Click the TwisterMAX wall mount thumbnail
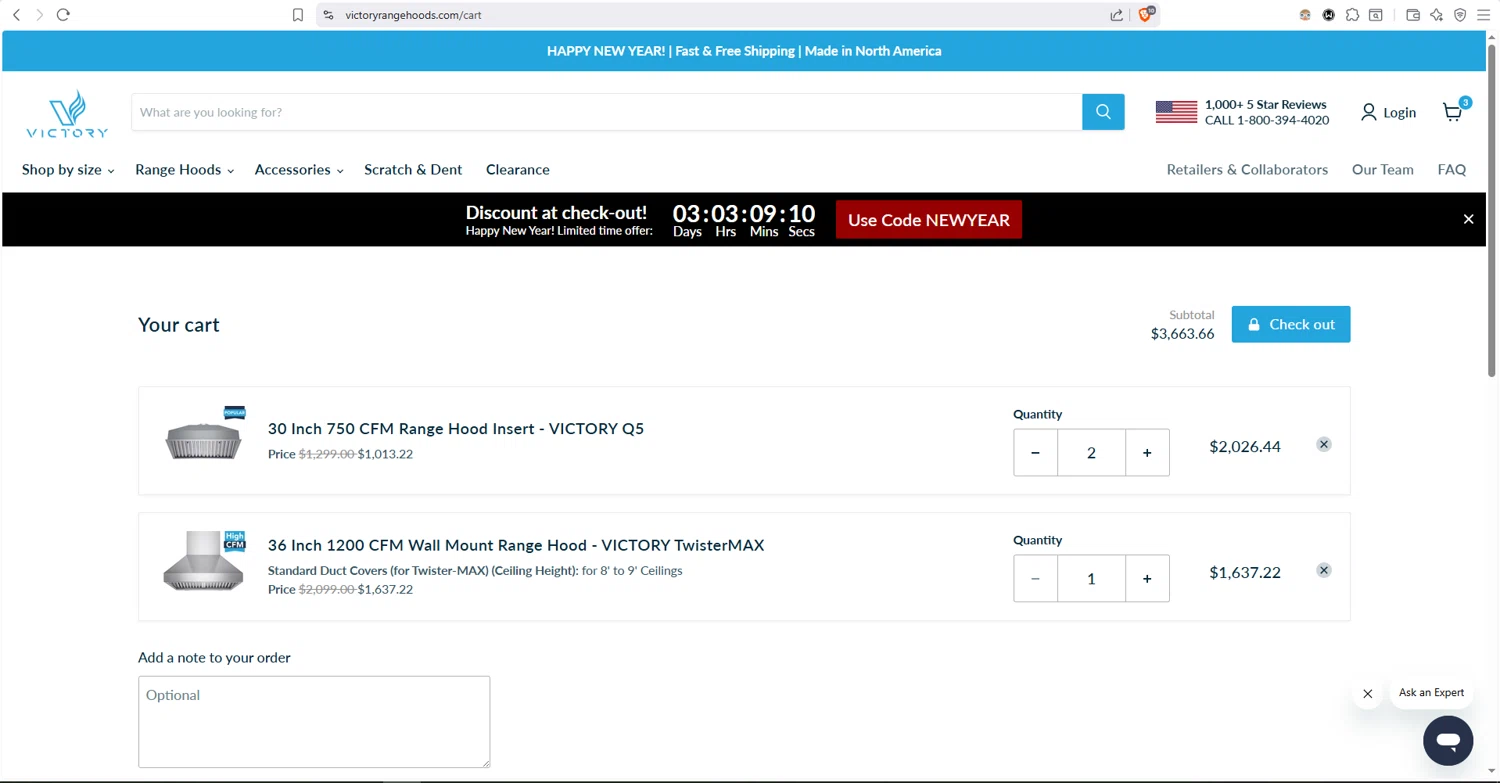This screenshot has width=1500, height=783. tap(204, 562)
